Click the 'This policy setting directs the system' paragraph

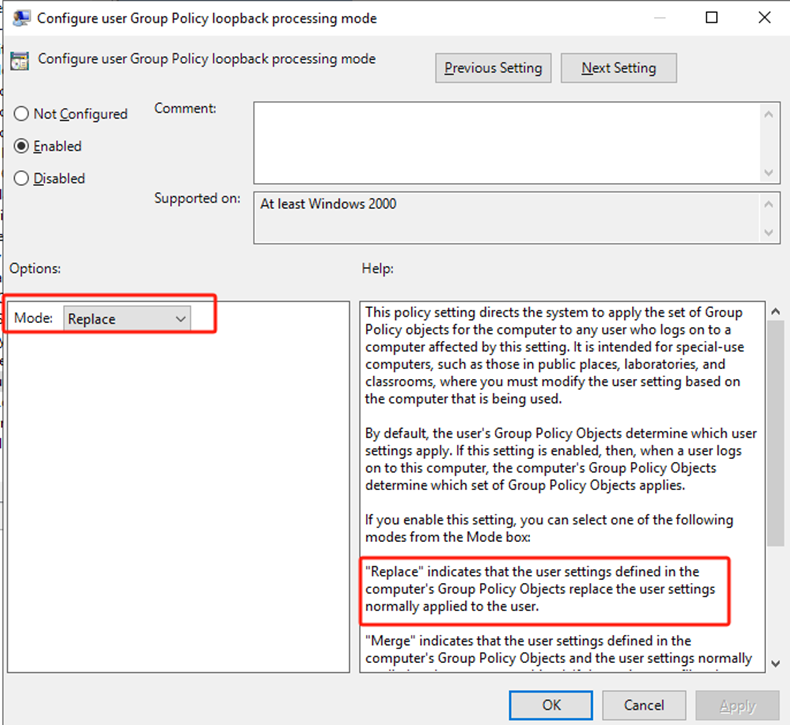click(x=554, y=355)
